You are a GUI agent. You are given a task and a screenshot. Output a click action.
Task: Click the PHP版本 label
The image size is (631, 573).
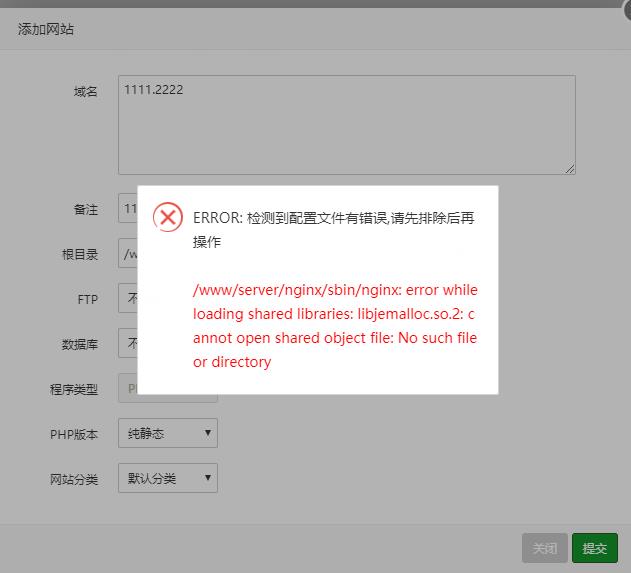pyautogui.click(x=74, y=434)
